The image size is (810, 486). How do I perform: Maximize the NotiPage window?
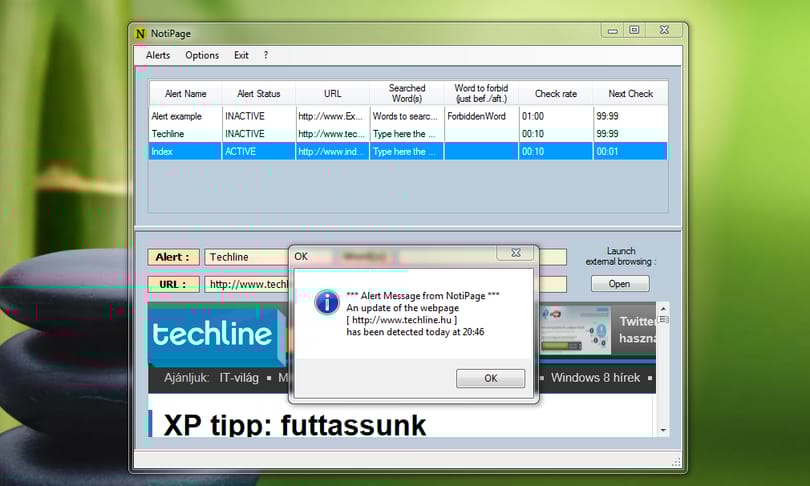point(634,30)
